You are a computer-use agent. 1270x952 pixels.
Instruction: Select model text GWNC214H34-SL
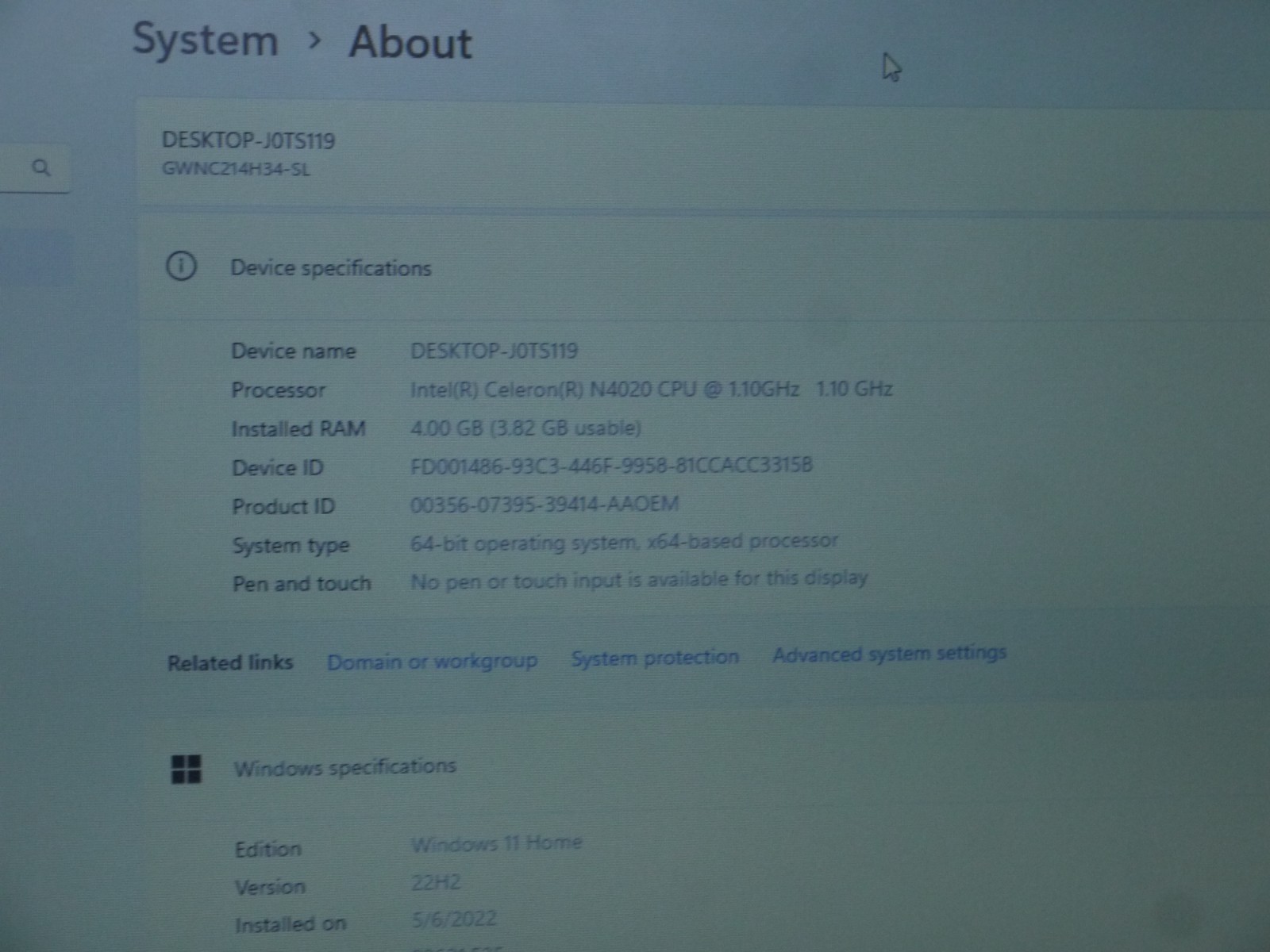(236, 169)
